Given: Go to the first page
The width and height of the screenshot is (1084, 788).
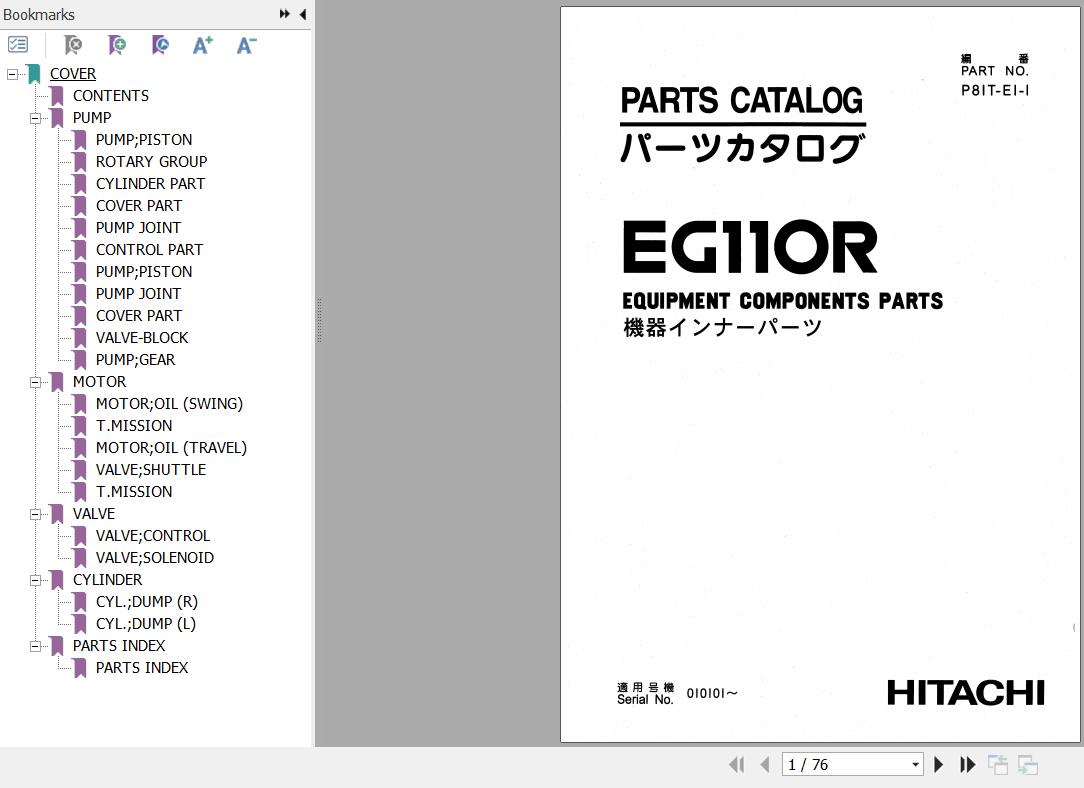Looking at the screenshot, I should tap(737, 764).
